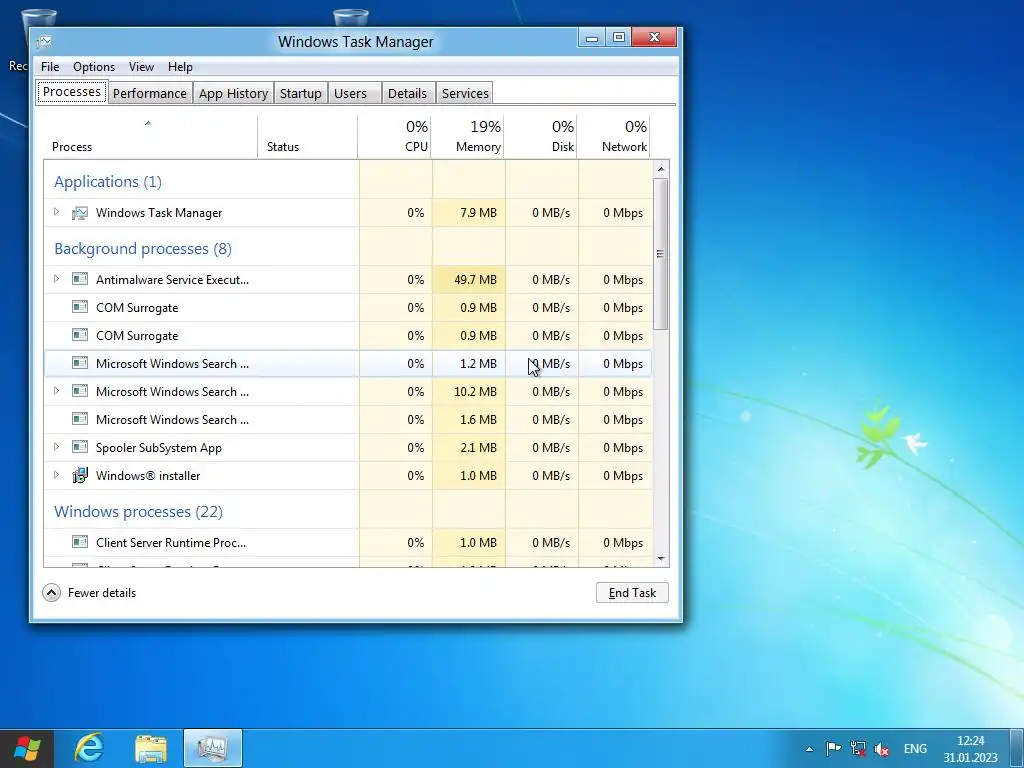Select the Background processes (8) heading
Viewport: 1024px width, 768px height.
tap(143, 249)
